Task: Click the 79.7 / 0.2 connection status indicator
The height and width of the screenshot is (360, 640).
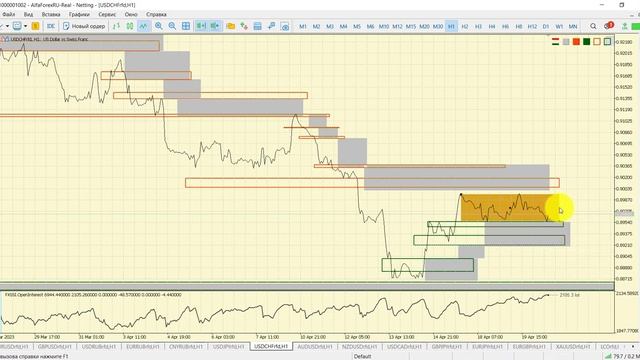Action: (x=622, y=356)
